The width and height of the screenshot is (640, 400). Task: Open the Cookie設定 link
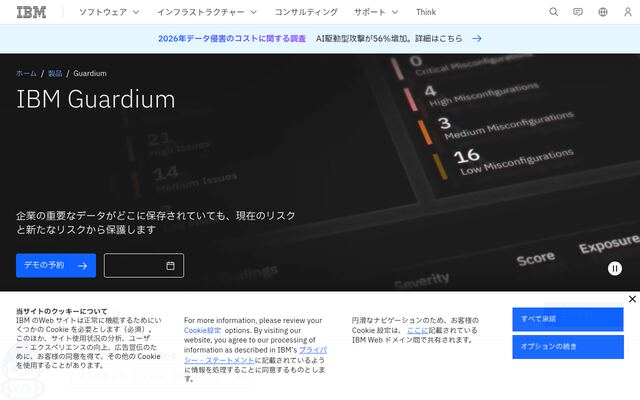pos(202,330)
